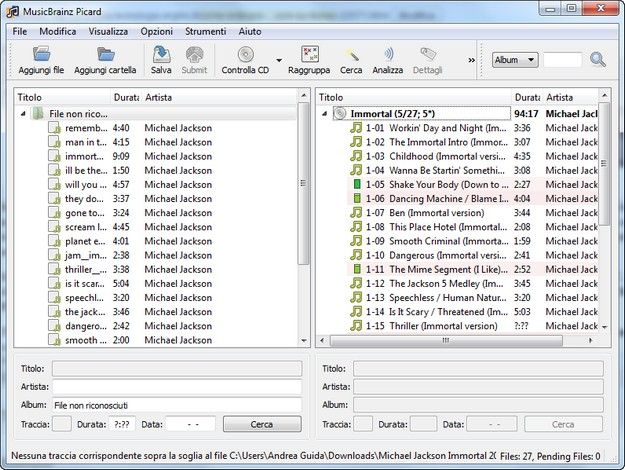The image size is (625, 470).
Task: Click folder icon of 'File non rico...'
Action: point(38,114)
